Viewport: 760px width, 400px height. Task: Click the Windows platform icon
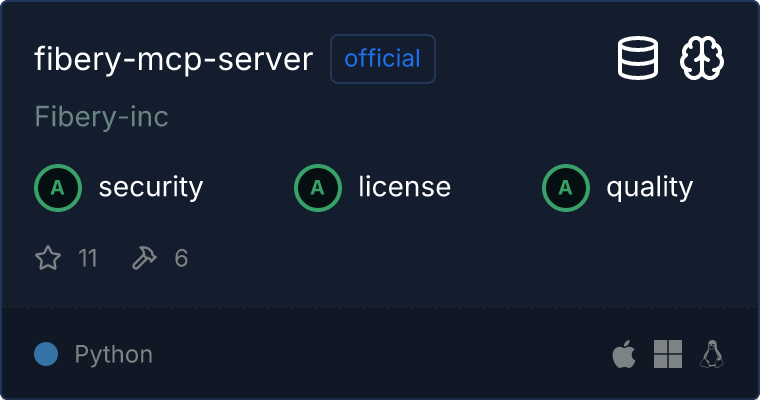[x=667, y=354]
